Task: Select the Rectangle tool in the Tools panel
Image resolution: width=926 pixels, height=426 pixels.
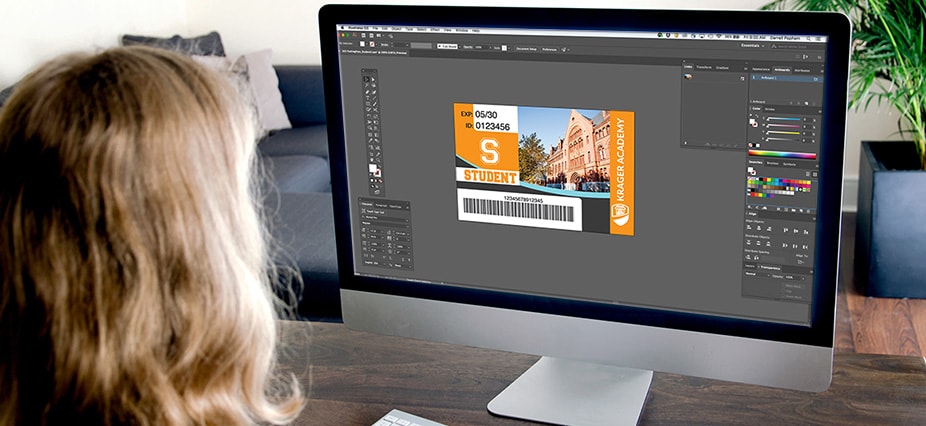Action: (x=368, y=103)
